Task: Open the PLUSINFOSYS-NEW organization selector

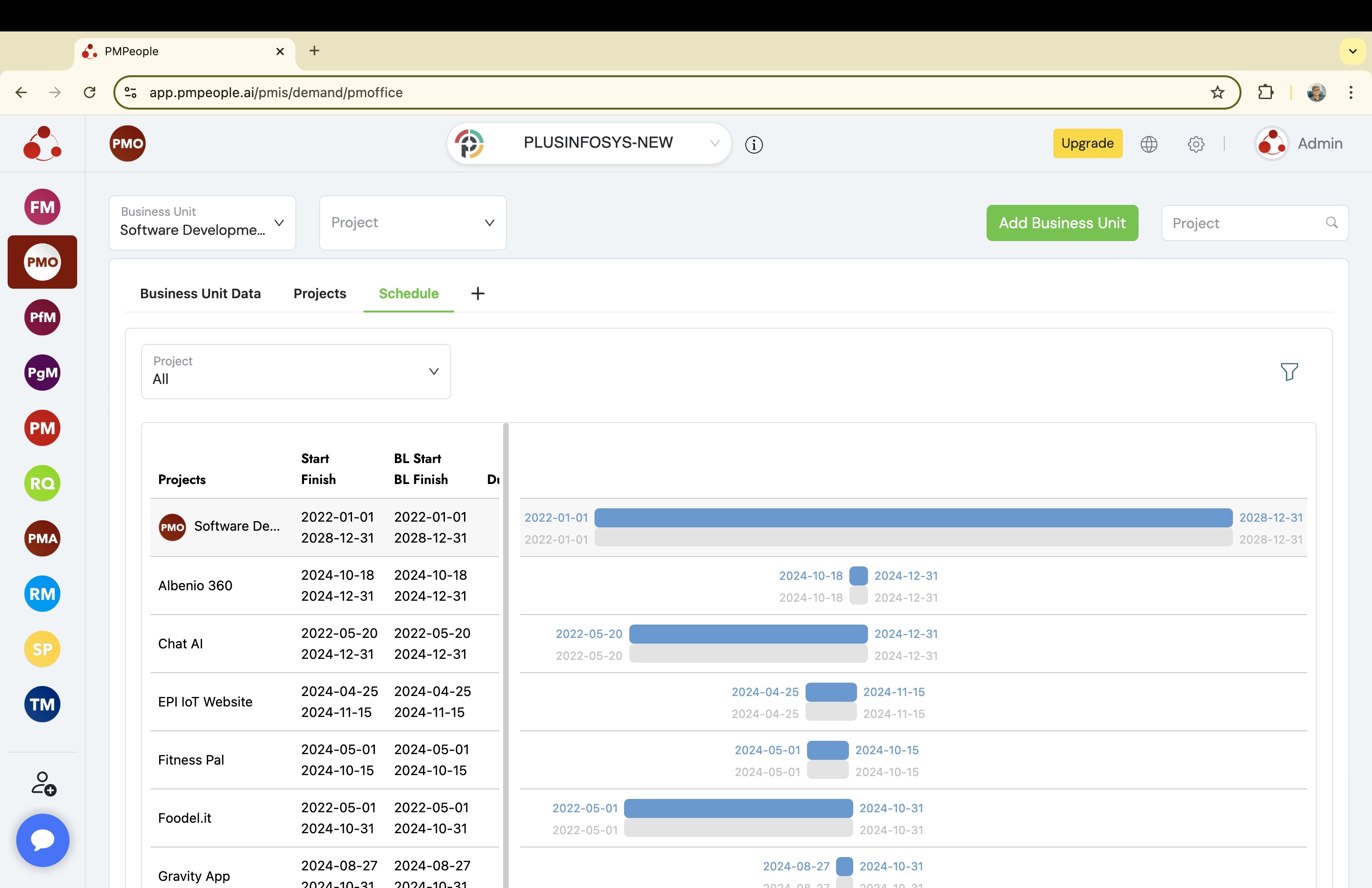Action: pyautogui.click(x=588, y=143)
